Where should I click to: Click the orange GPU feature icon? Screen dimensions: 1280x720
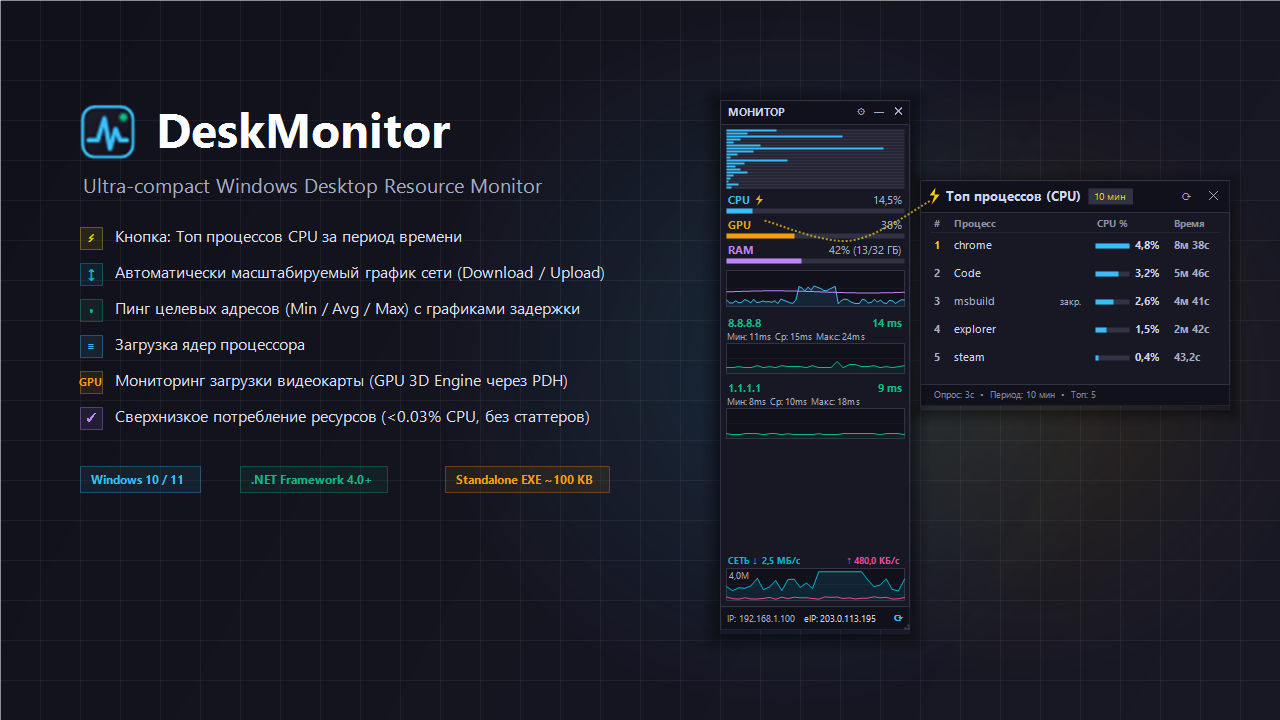tap(92, 382)
